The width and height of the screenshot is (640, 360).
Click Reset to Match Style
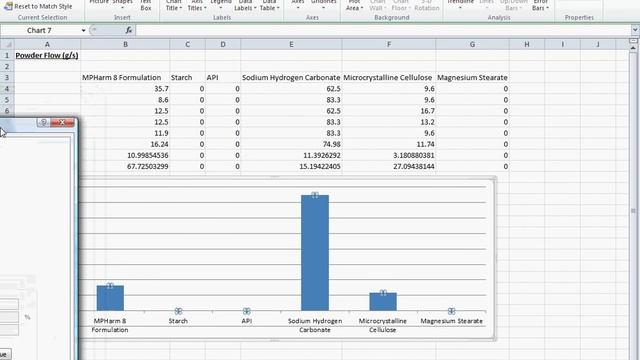coord(38,7)
